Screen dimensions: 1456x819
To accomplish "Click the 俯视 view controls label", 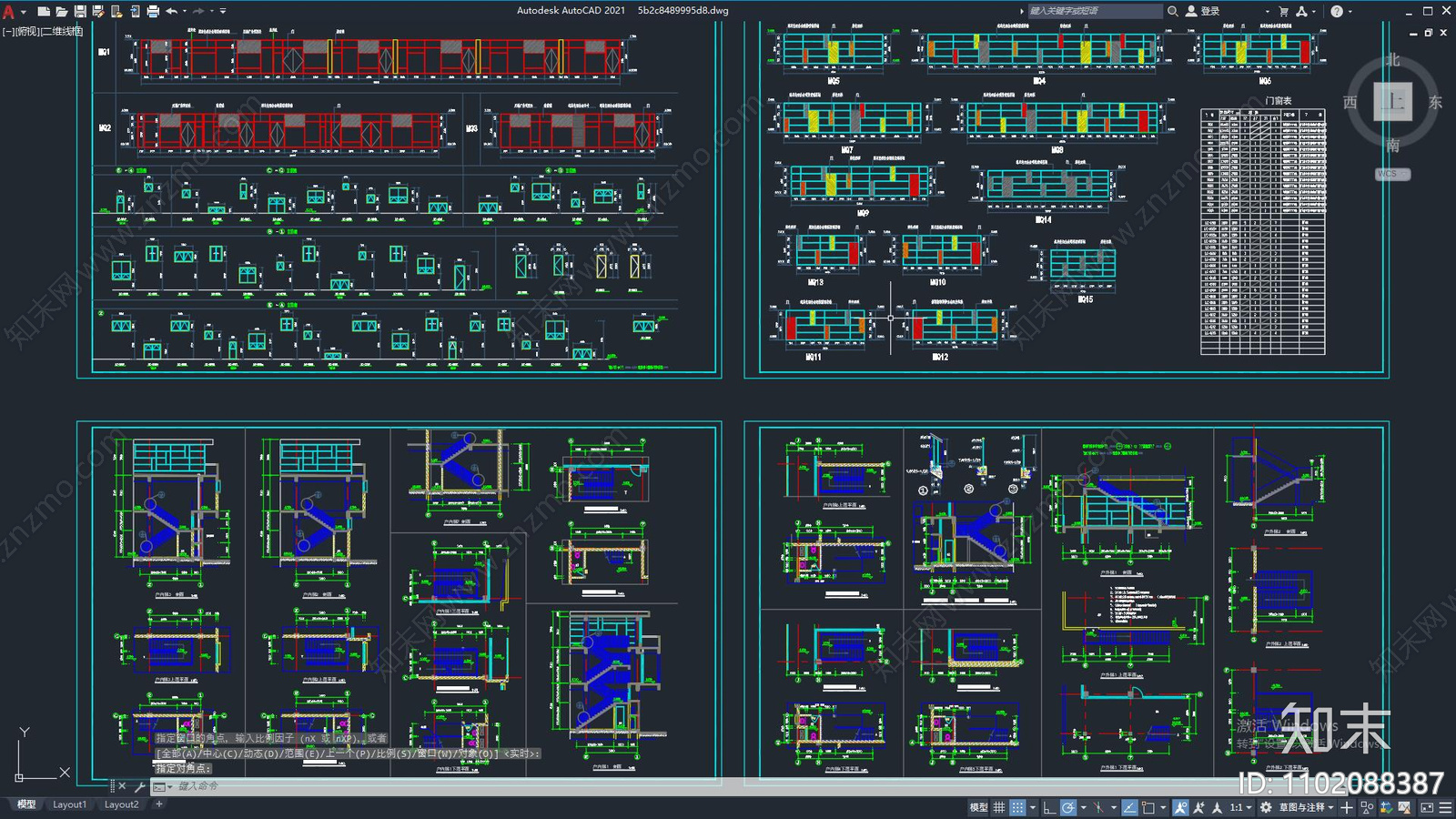I will click(x=27, y=31).
